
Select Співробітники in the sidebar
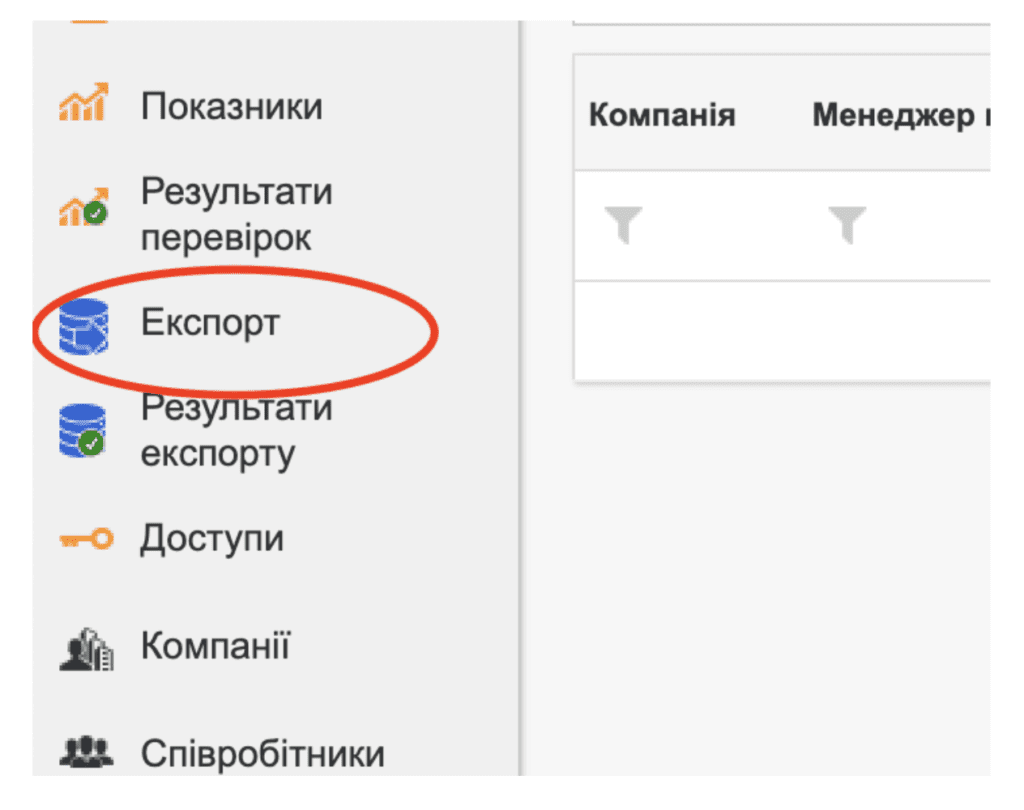coord(263,753)
